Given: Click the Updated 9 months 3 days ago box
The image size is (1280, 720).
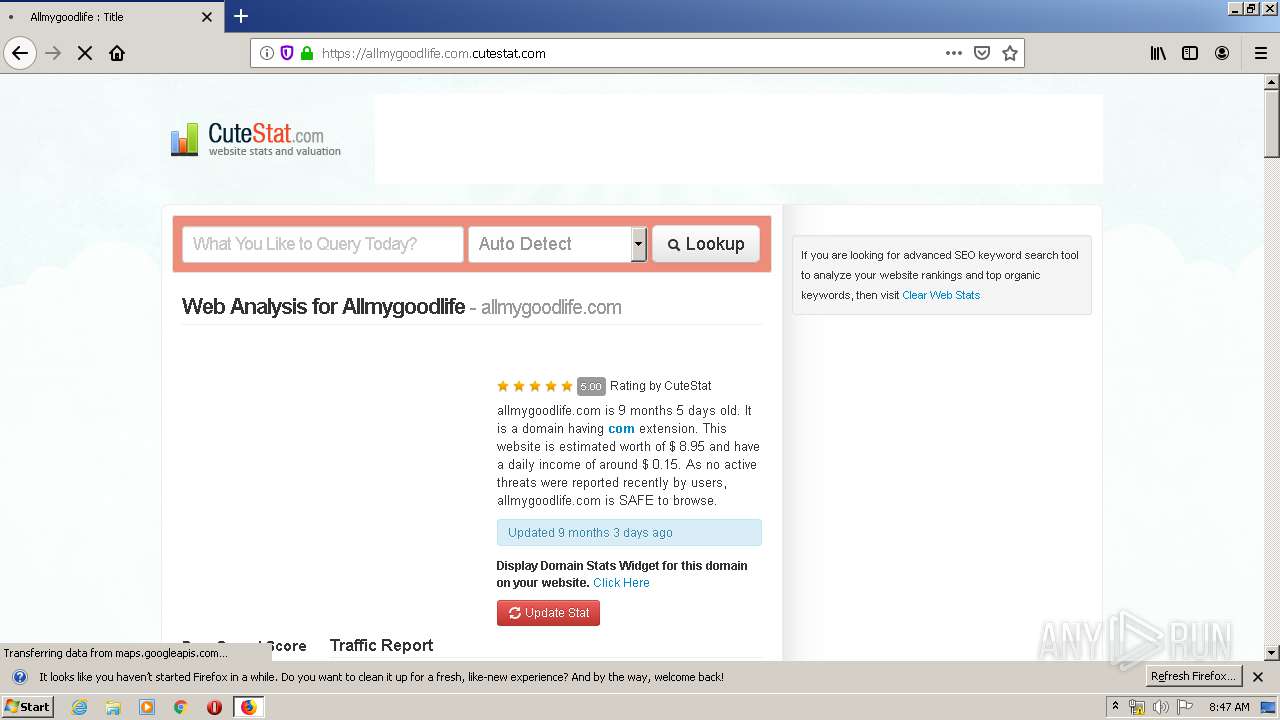Looking at the screenshot, I should (x=629, y=533).
